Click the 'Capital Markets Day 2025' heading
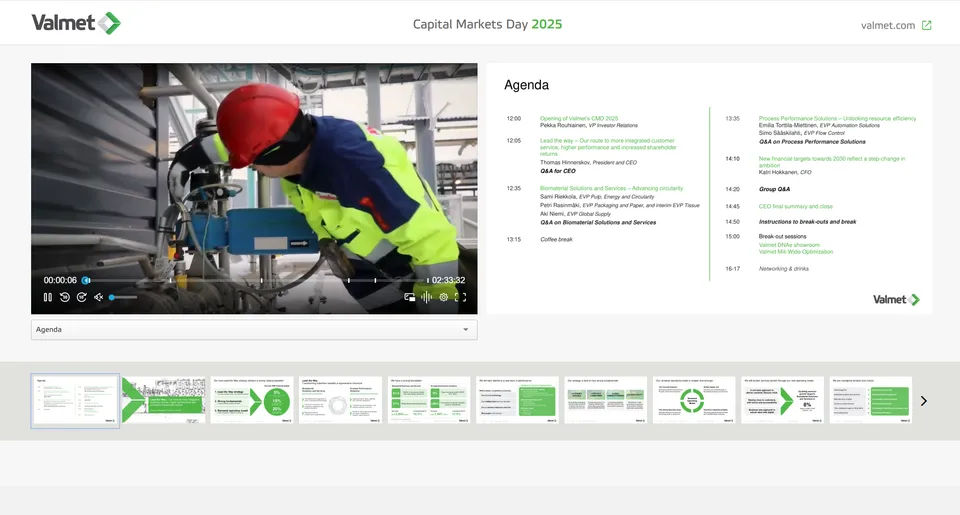This screenshot has width=960, height=515. pos(487,24)
